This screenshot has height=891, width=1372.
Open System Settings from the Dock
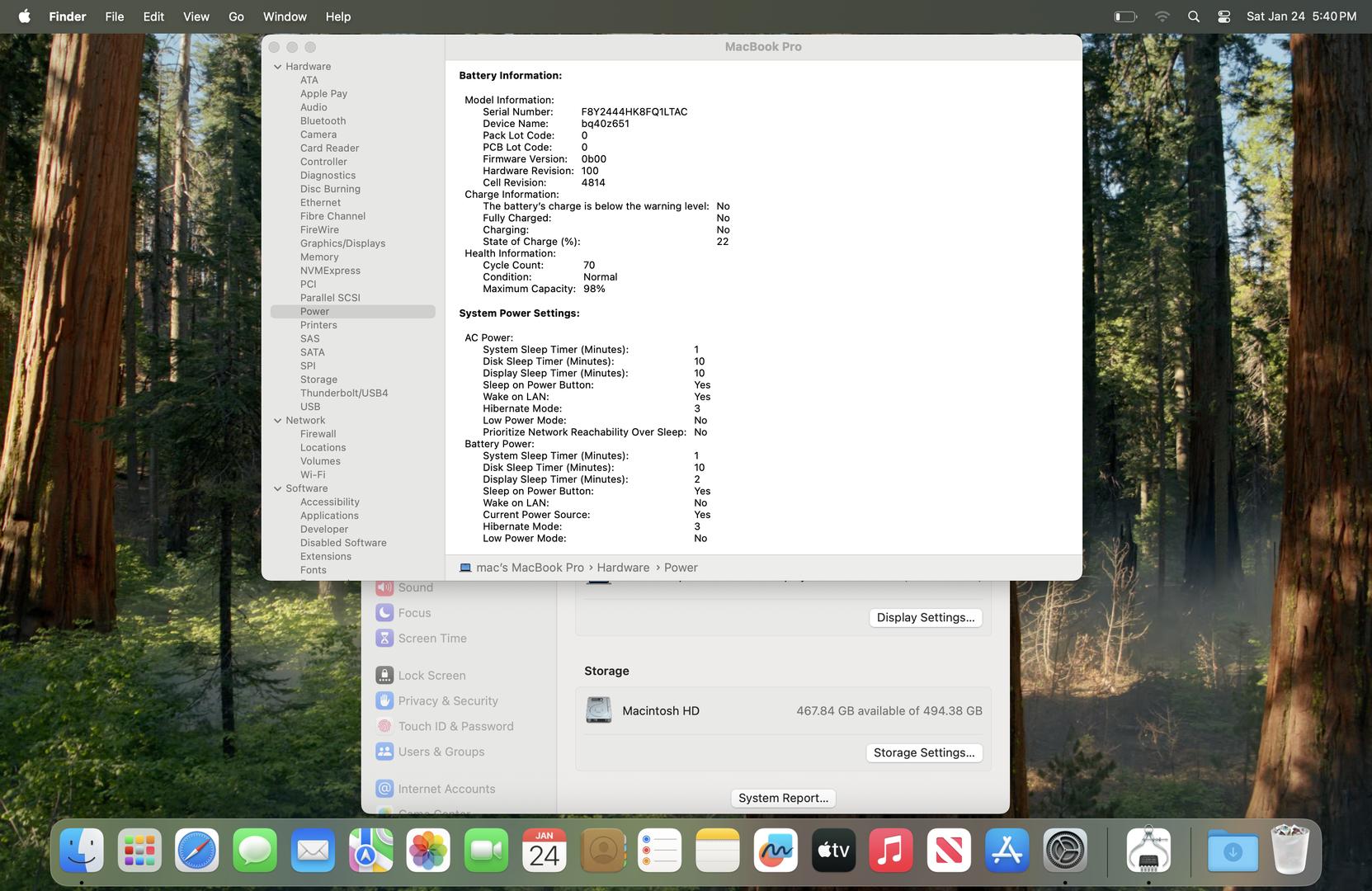point(1065,851)
